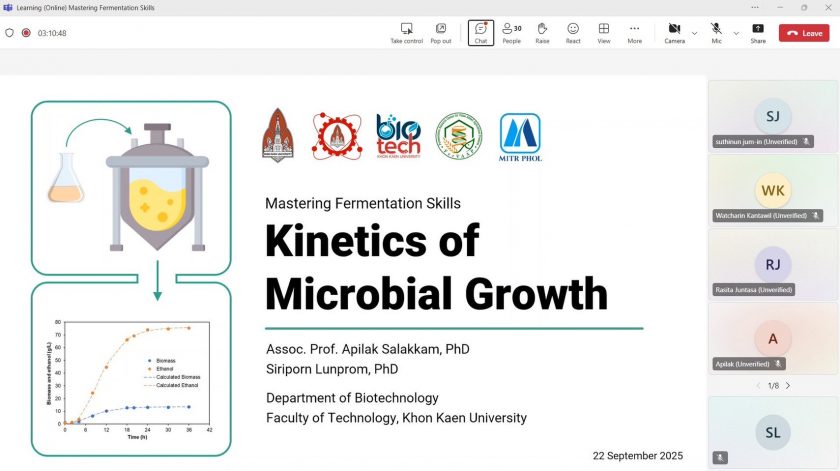
Task: Click the red recording indicator
Action: coord(26,33)
